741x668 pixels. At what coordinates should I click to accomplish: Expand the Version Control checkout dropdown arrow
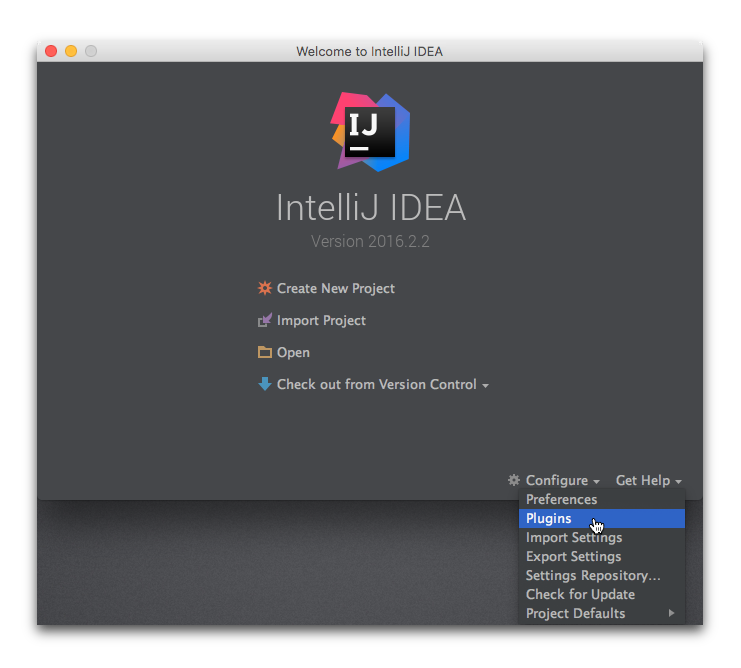click(485, 386)
